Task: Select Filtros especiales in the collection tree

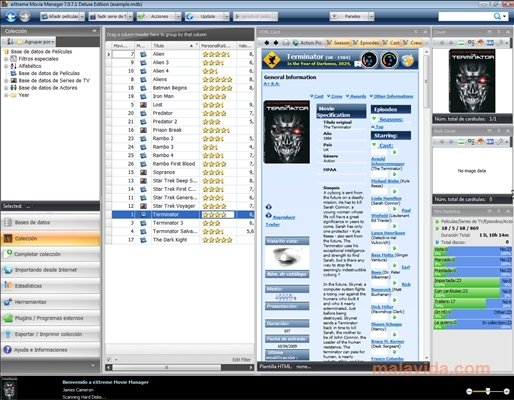Action: click(38, 59)
